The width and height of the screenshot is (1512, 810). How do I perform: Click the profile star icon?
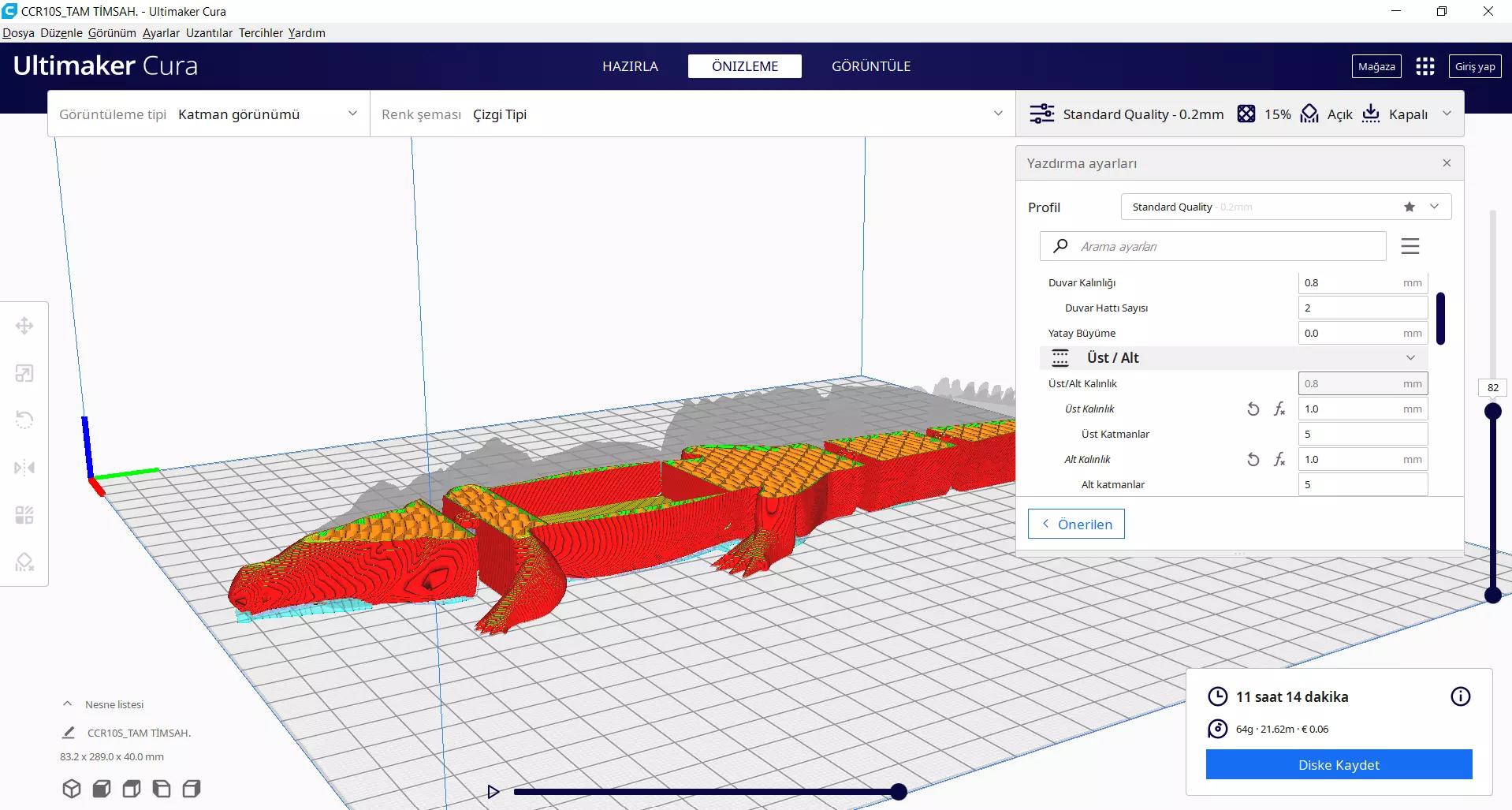click(1410, 207)
